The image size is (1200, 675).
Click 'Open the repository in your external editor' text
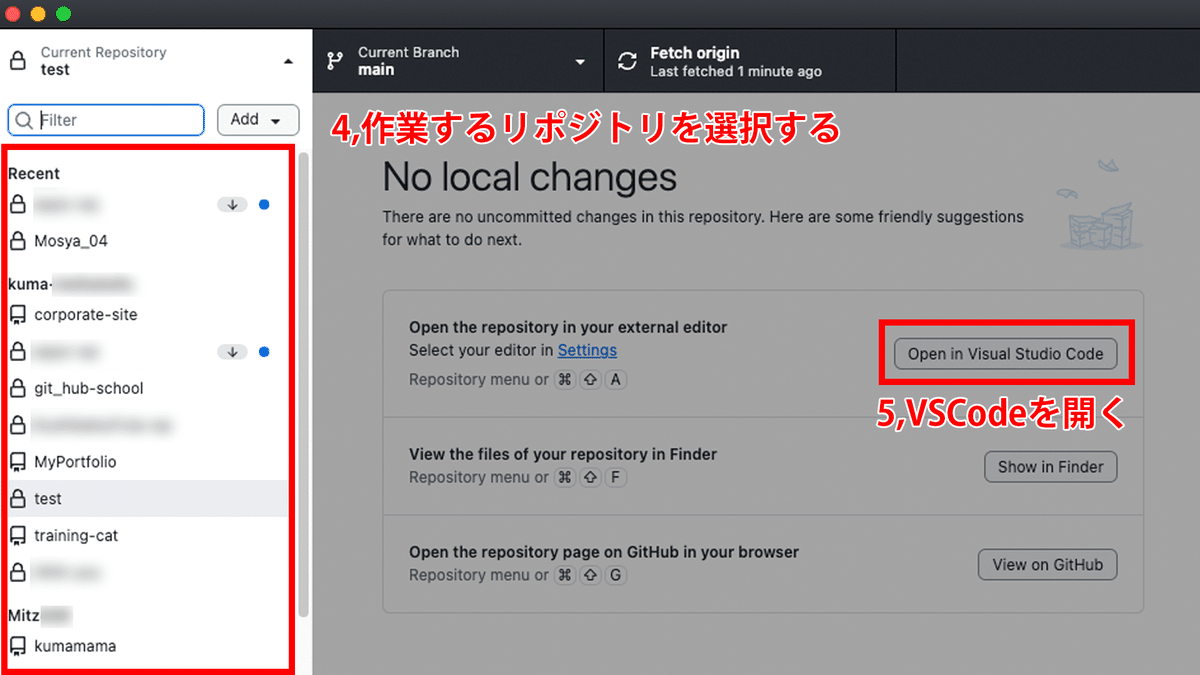coord(568,327)
